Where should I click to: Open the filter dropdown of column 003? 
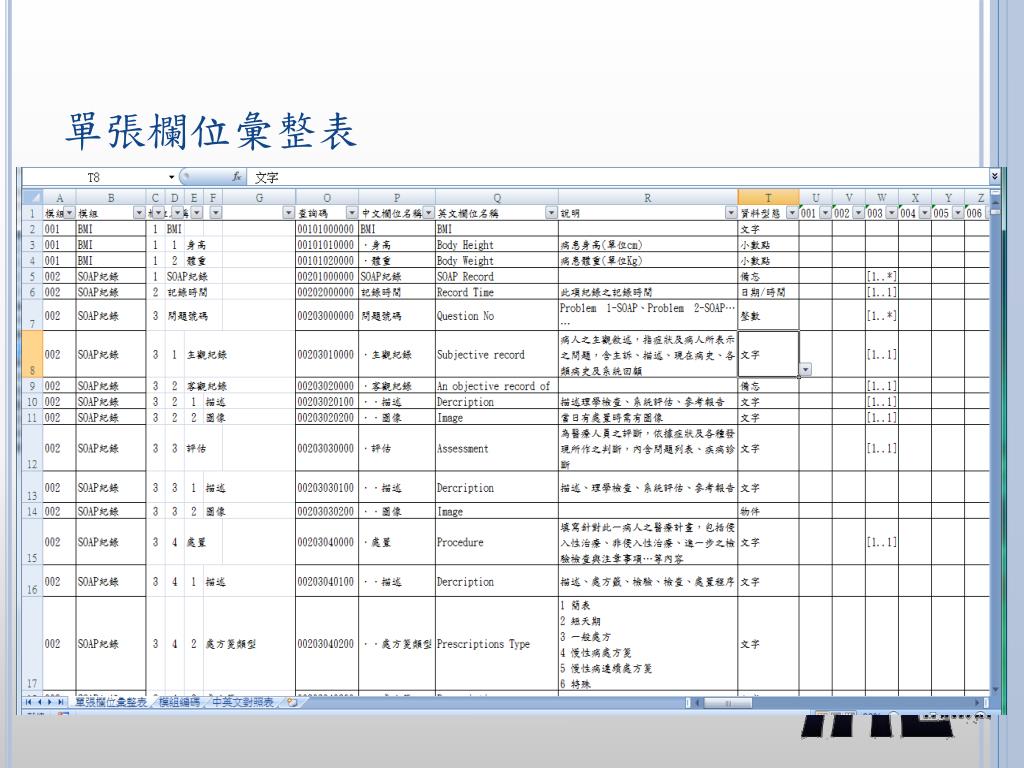(891, 213)
